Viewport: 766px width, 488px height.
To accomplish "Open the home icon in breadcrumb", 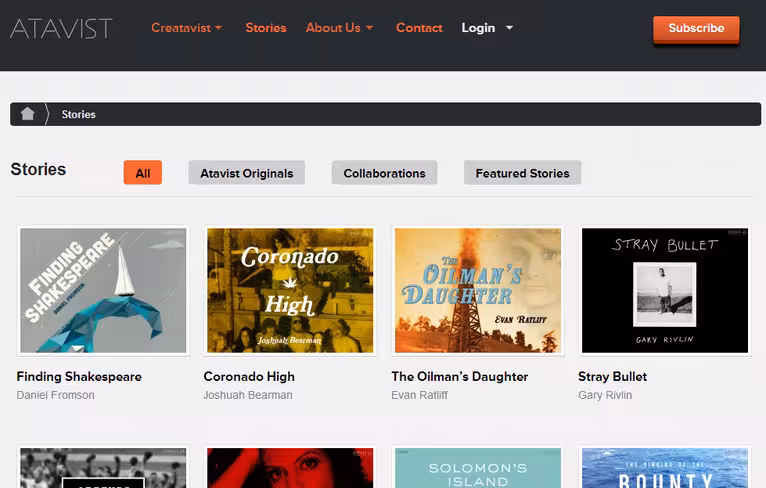I will [x=28, y=114].
